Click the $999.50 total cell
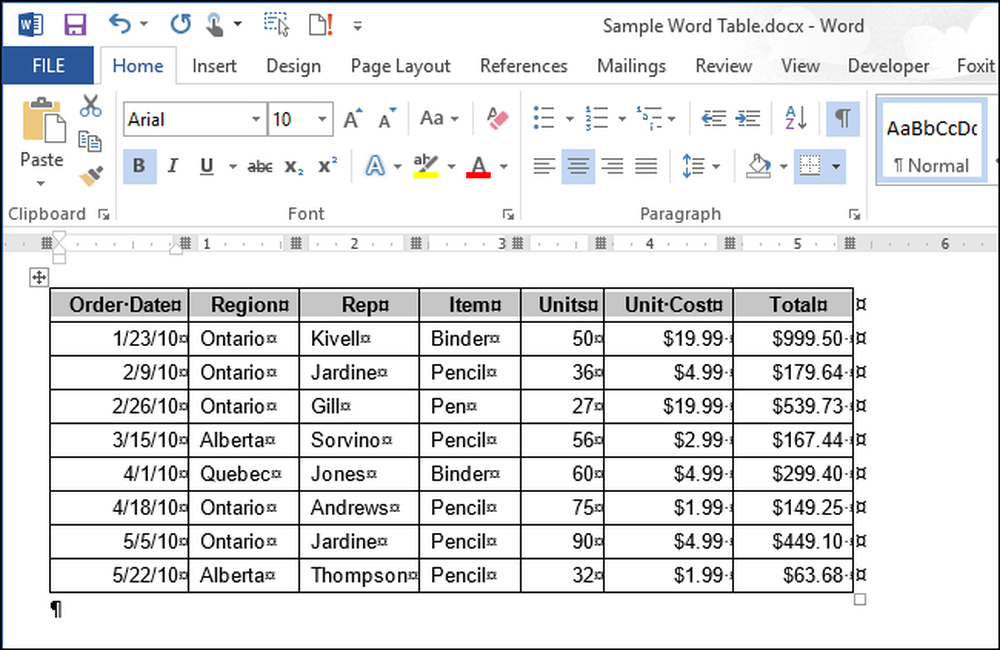 tap(793, 339)
